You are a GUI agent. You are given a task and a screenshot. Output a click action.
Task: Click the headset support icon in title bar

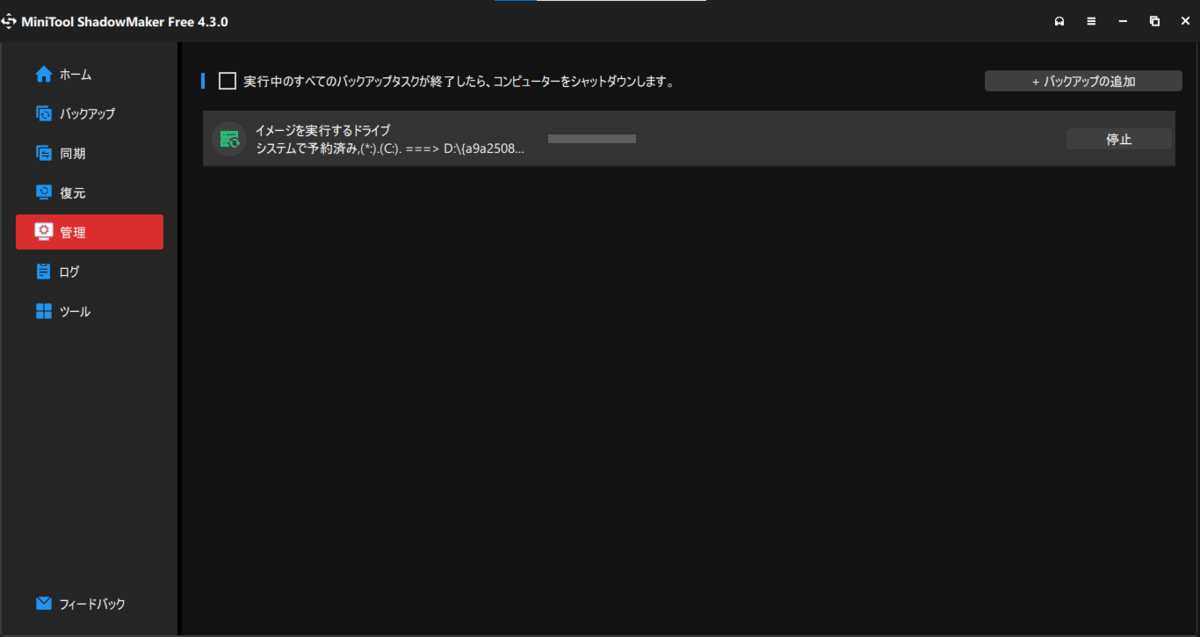[1059, 21]
